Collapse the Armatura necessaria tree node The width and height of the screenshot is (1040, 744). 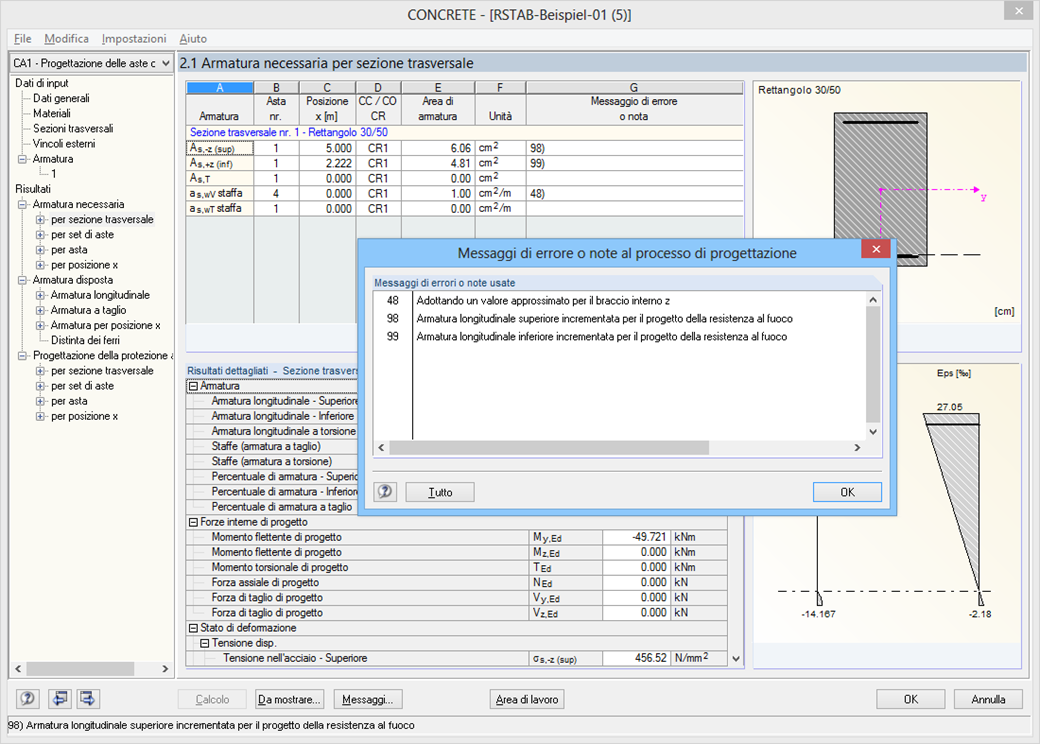tap(22, 204)
